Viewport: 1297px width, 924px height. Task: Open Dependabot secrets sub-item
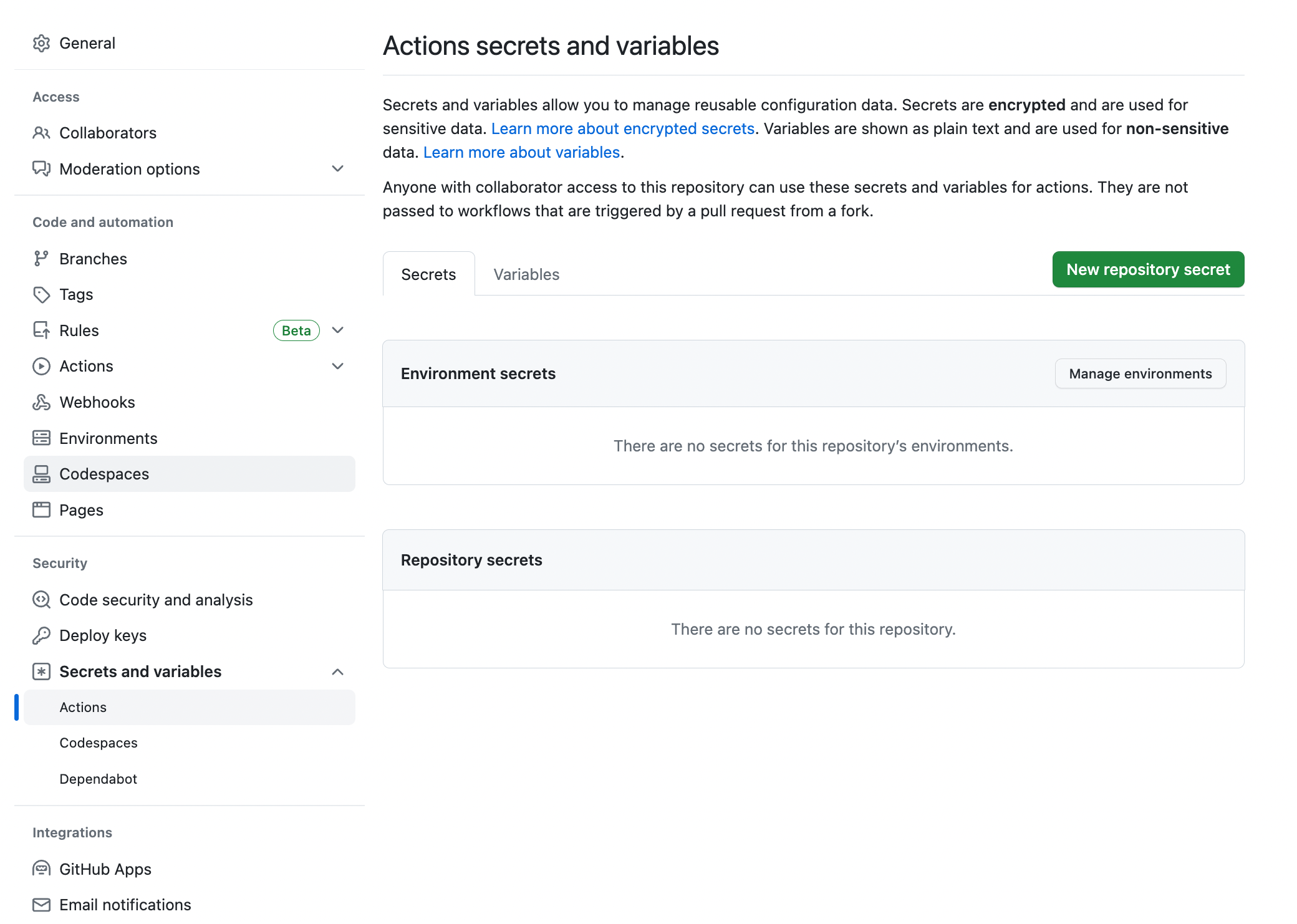(x=99, y=779)
